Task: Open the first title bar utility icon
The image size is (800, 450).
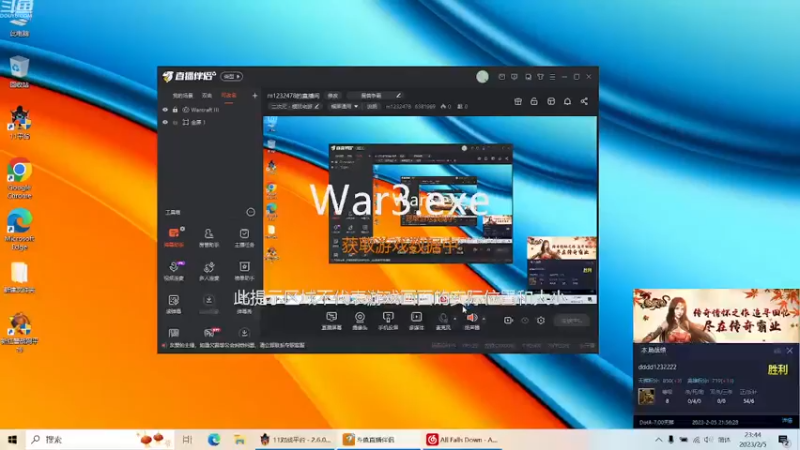Action: pos(502,77)
